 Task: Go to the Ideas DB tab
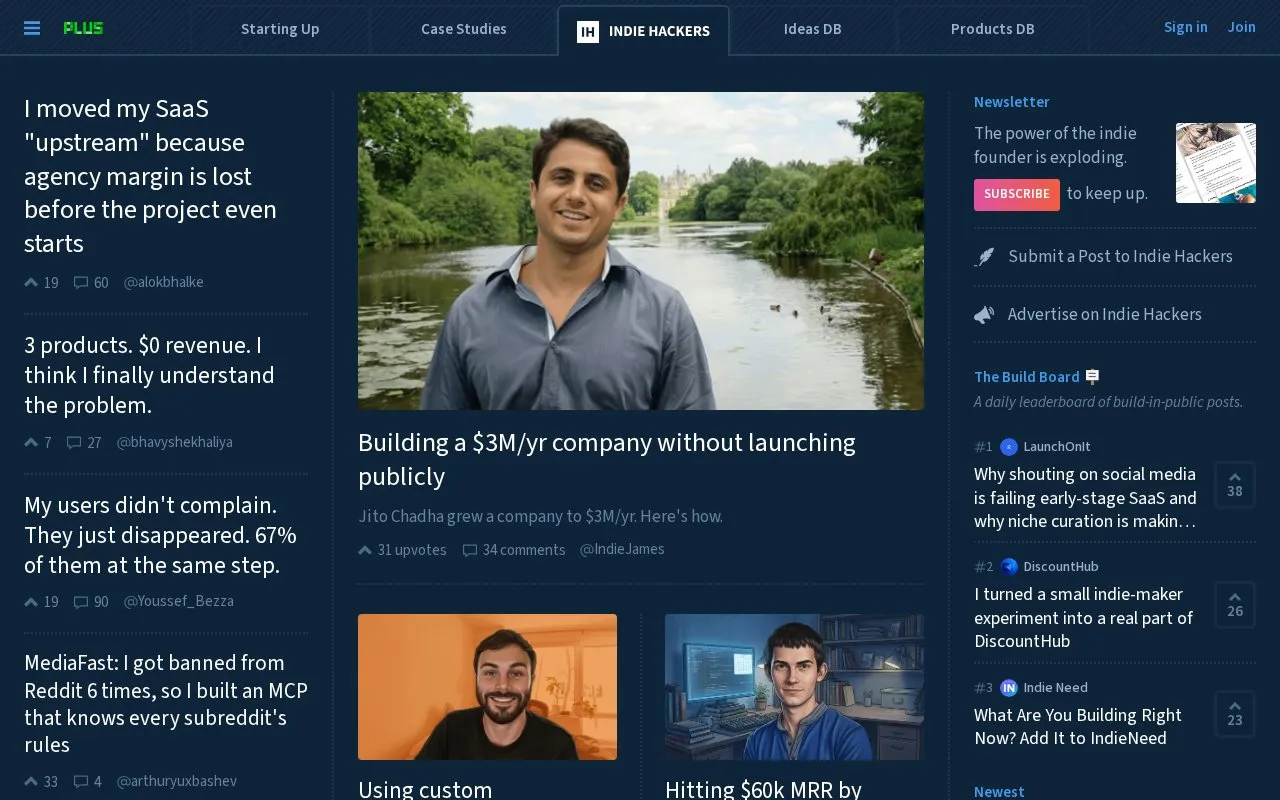pyautogui.click(x=813, y=29)
